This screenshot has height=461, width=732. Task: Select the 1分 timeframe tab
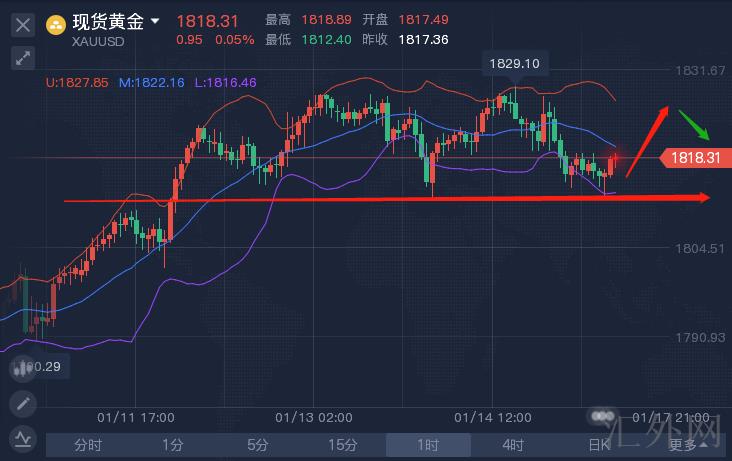[x=173, y=445]
